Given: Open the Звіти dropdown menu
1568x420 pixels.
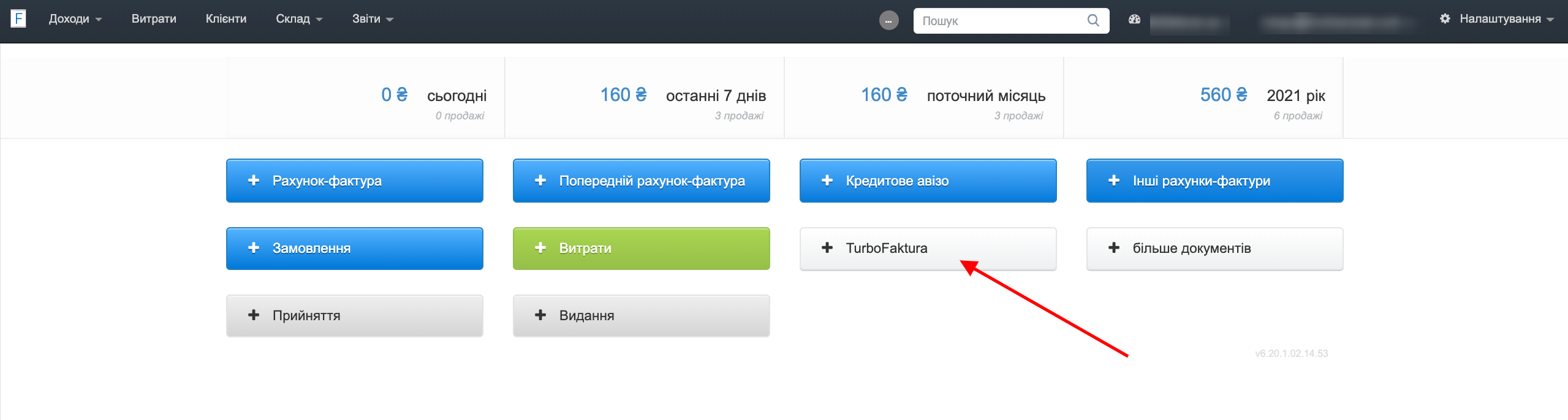Looking at the screenshot, I should point(373,19).
